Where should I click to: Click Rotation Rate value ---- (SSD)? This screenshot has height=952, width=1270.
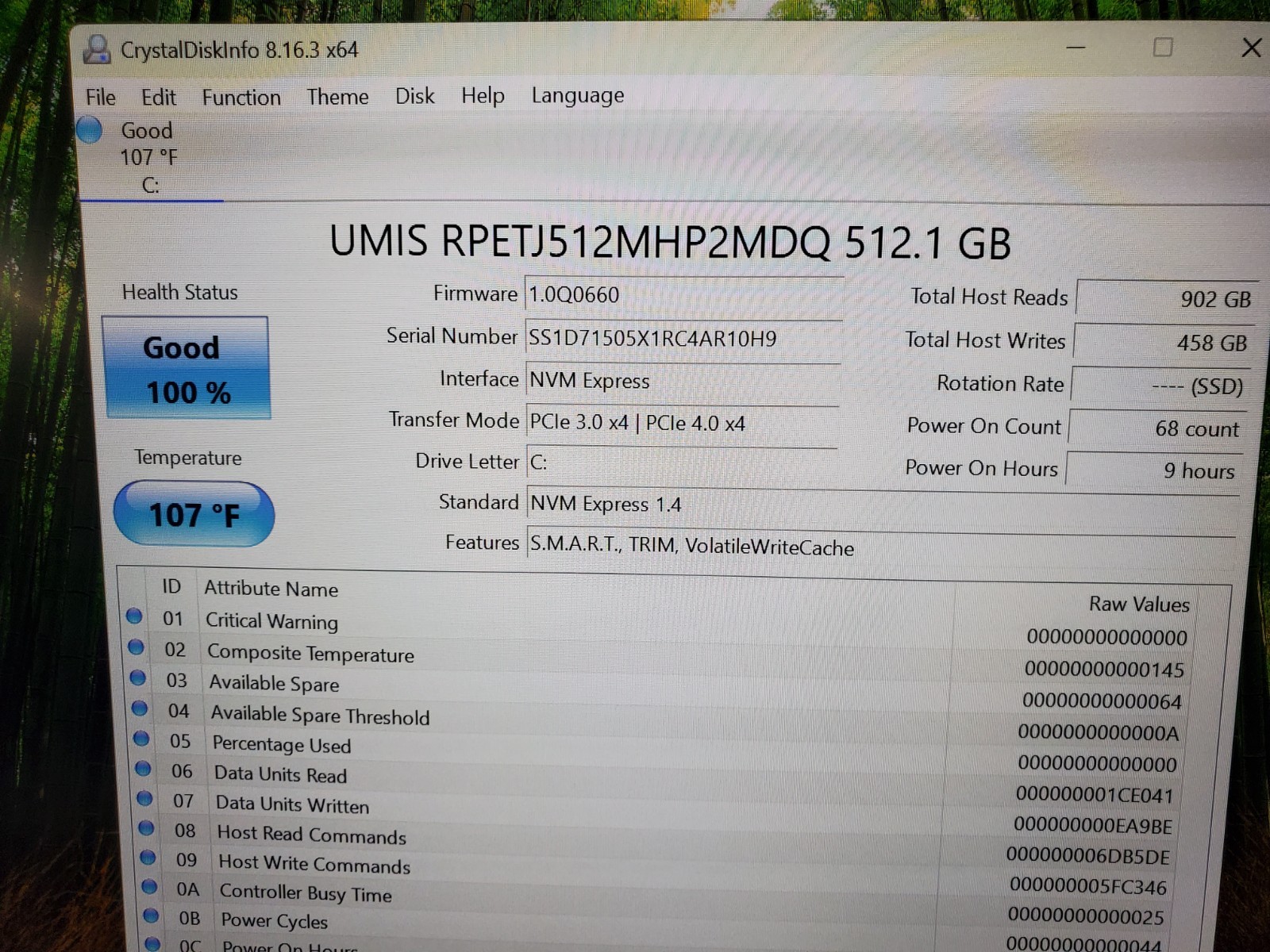coord(1160,386)
